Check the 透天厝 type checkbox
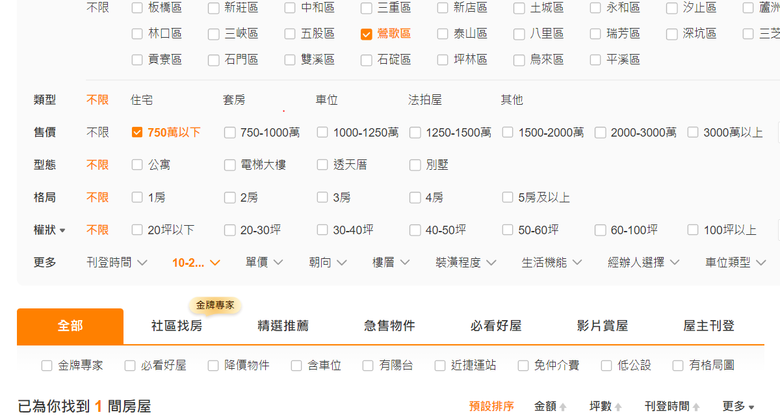This screenshot has height=419, width=780. click(322, 165)
